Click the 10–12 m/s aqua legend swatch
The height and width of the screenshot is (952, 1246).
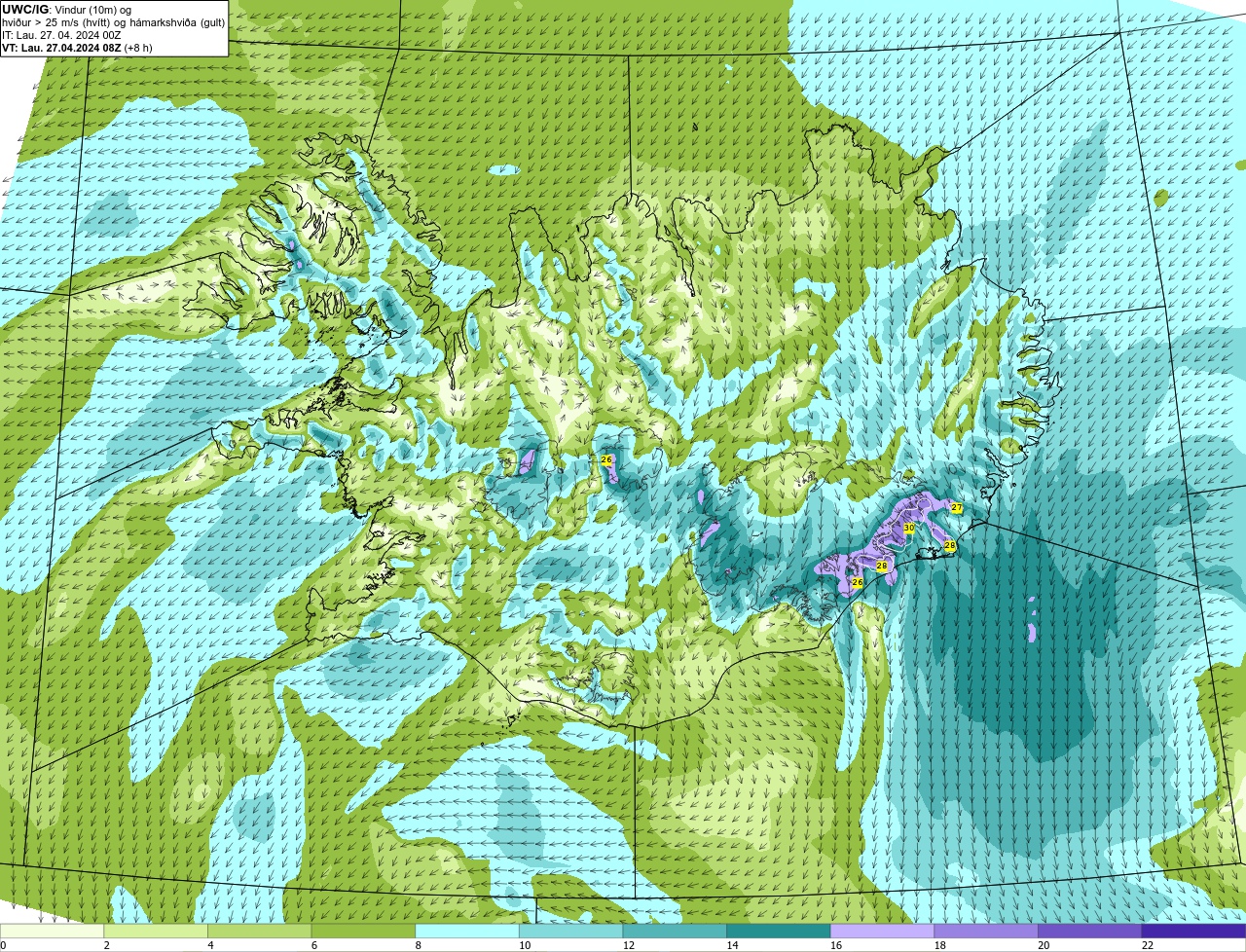(x=571, y=931)
